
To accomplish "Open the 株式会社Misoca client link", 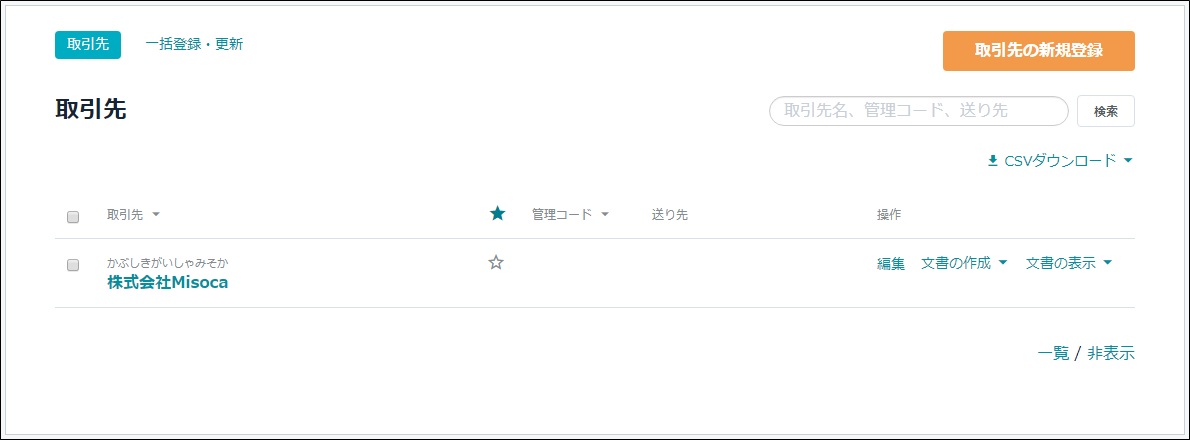I will pos(168,283).
